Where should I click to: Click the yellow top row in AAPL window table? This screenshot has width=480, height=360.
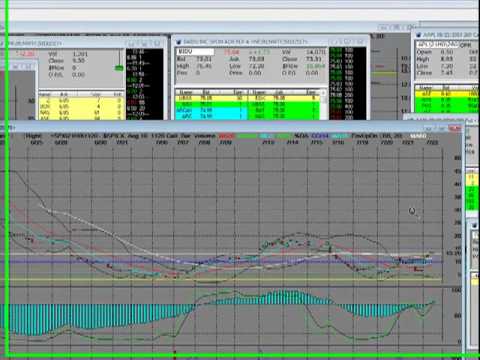446,94
